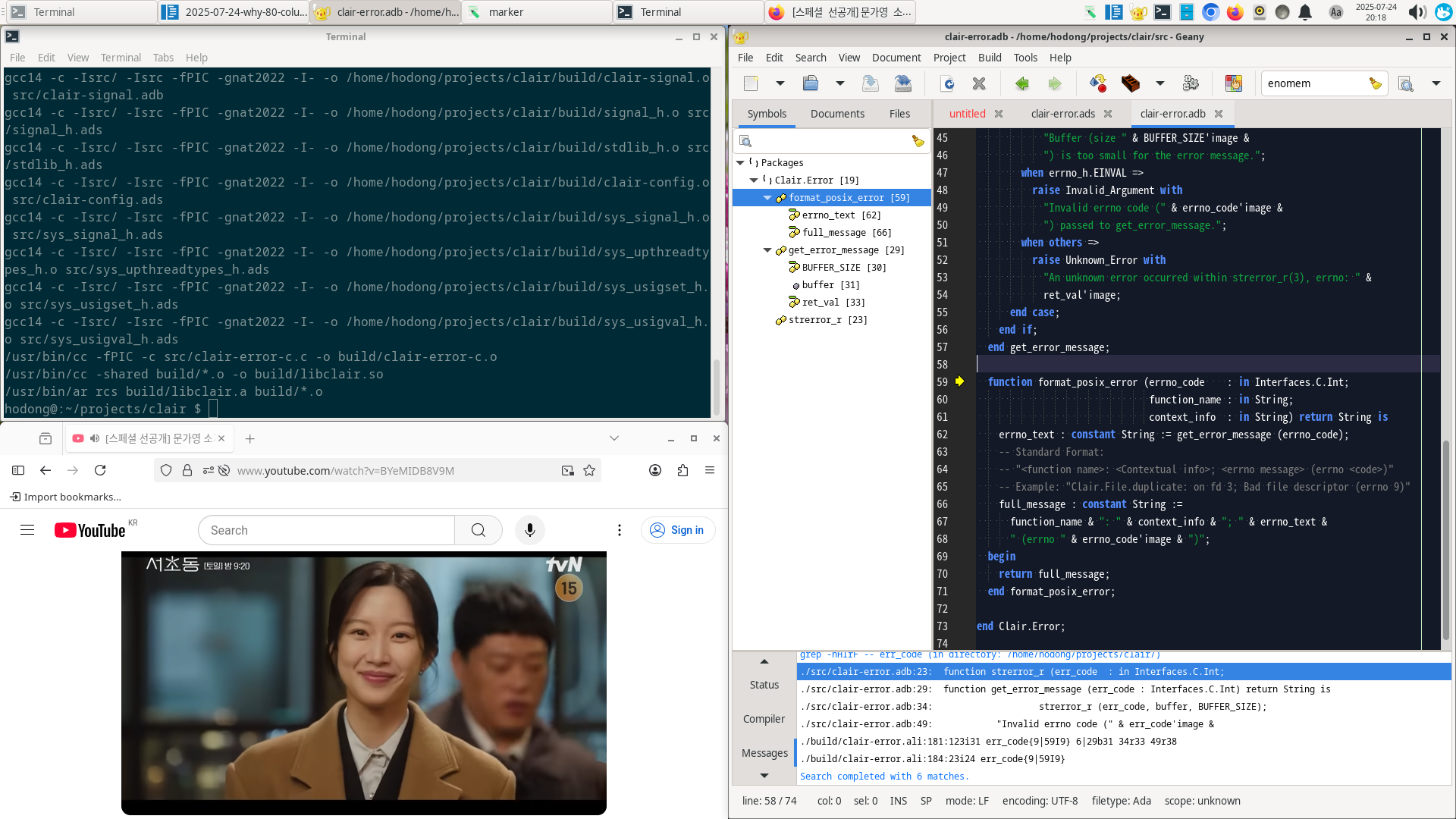Open build options dropdown arrow

pyautogui.click(x=1159, y=83)
